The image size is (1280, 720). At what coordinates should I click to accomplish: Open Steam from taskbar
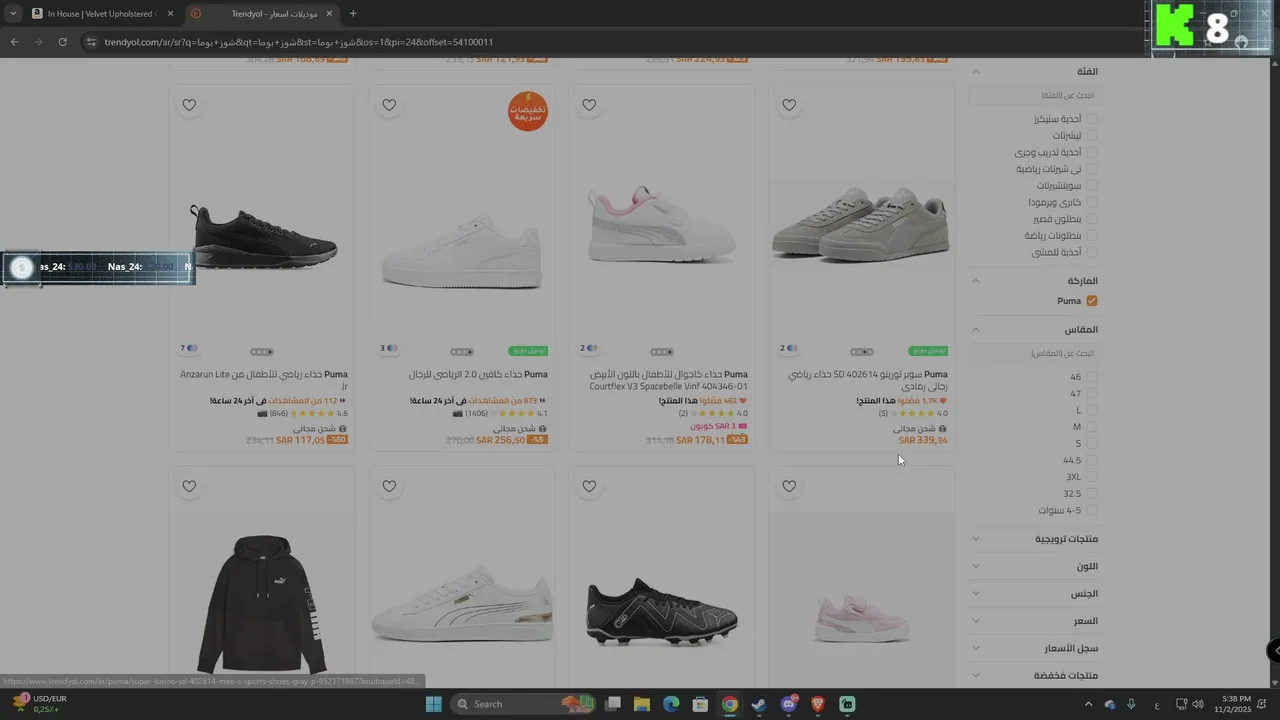coord(759,704)
